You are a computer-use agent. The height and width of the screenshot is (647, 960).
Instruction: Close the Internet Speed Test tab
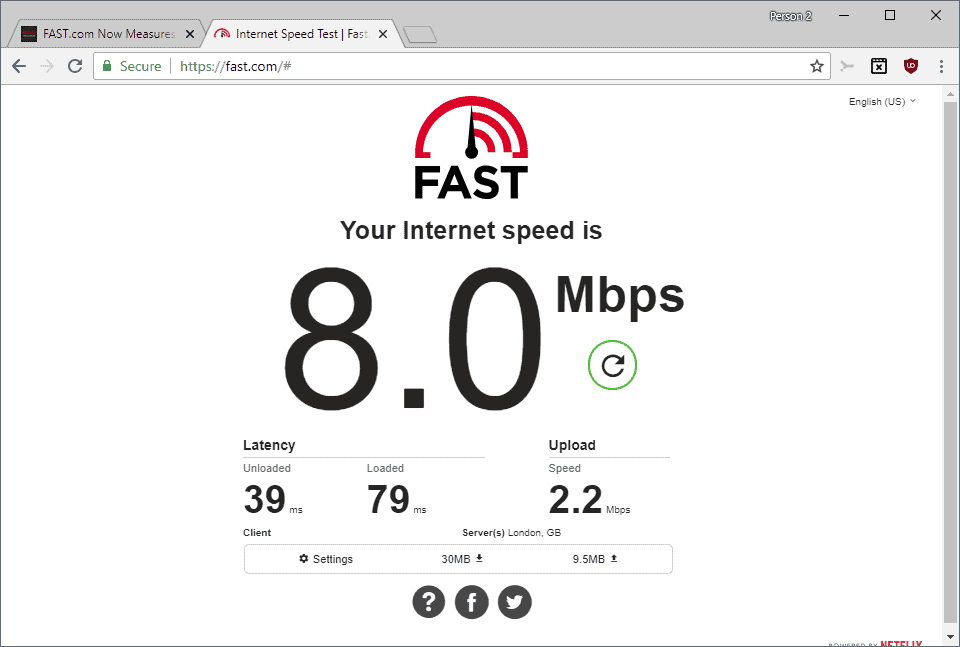[x=383, y=34]
